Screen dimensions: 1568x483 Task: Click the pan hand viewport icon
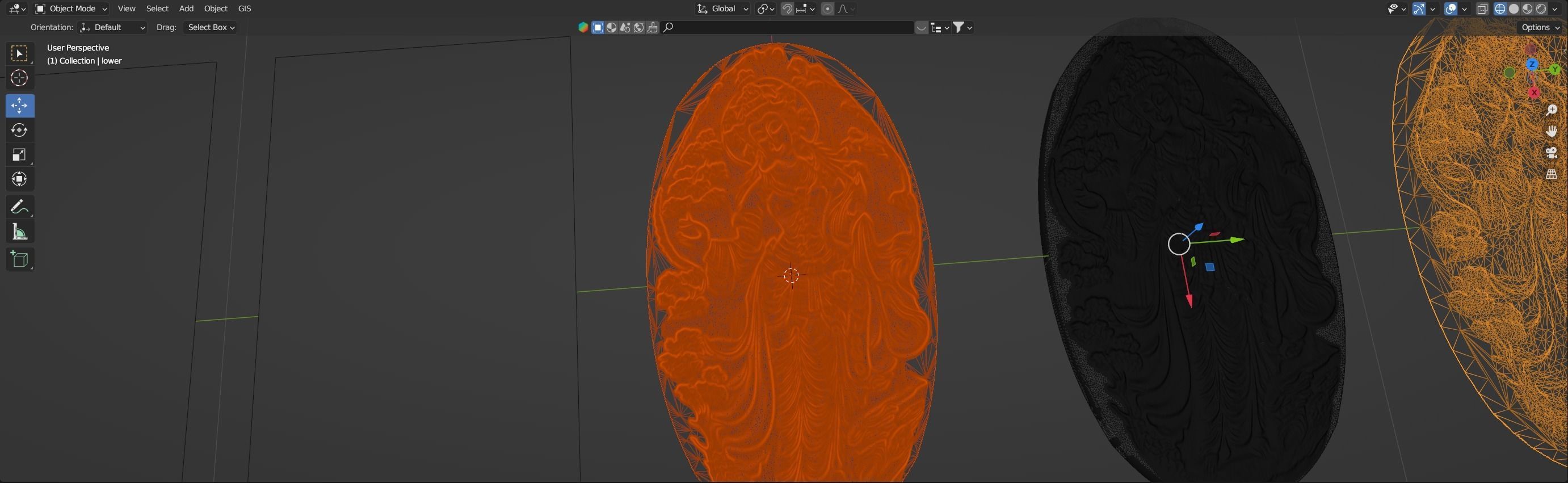click(1552, 132)
